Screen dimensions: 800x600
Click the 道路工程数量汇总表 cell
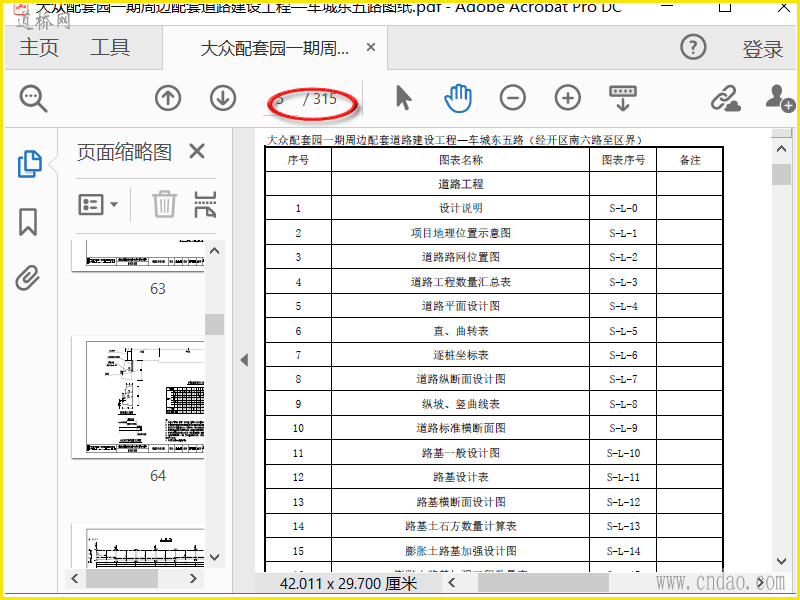click(x=461, y=282)
